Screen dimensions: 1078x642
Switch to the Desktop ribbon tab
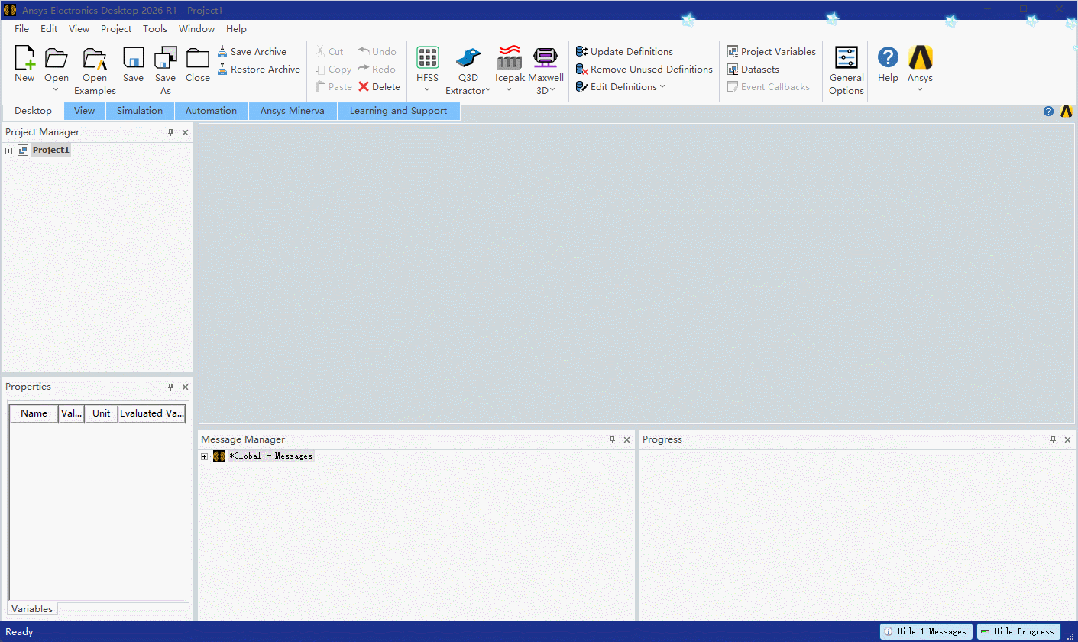pyautogui.click(x=32, y=111)
